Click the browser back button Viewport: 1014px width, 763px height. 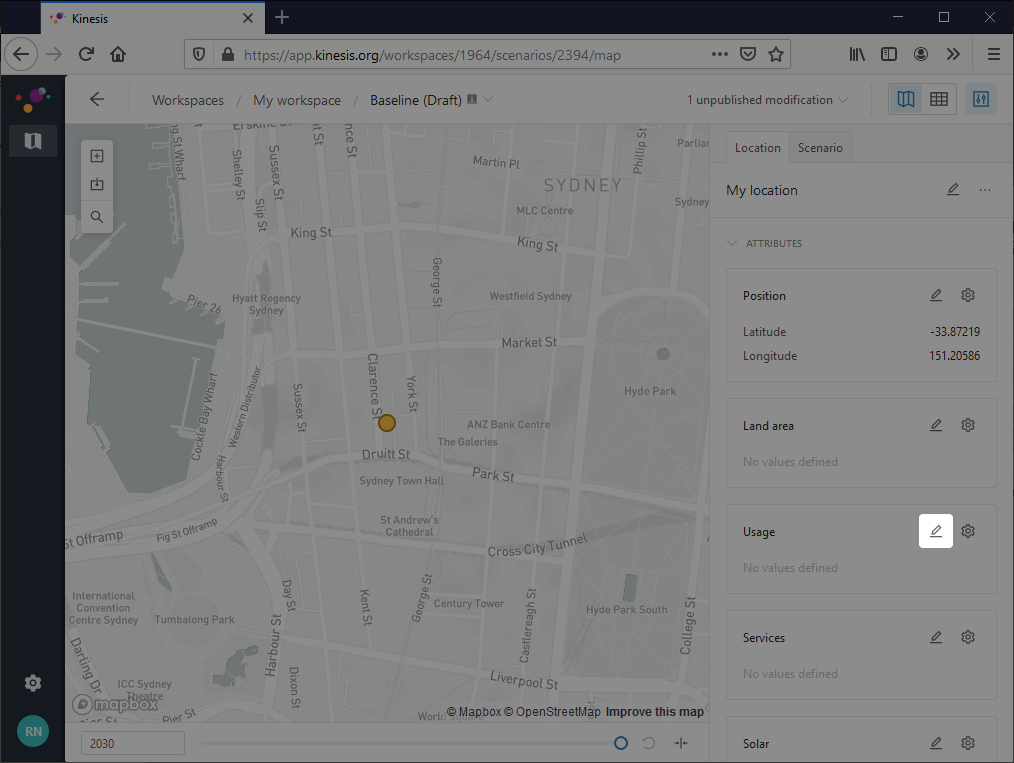pos(21,54)
